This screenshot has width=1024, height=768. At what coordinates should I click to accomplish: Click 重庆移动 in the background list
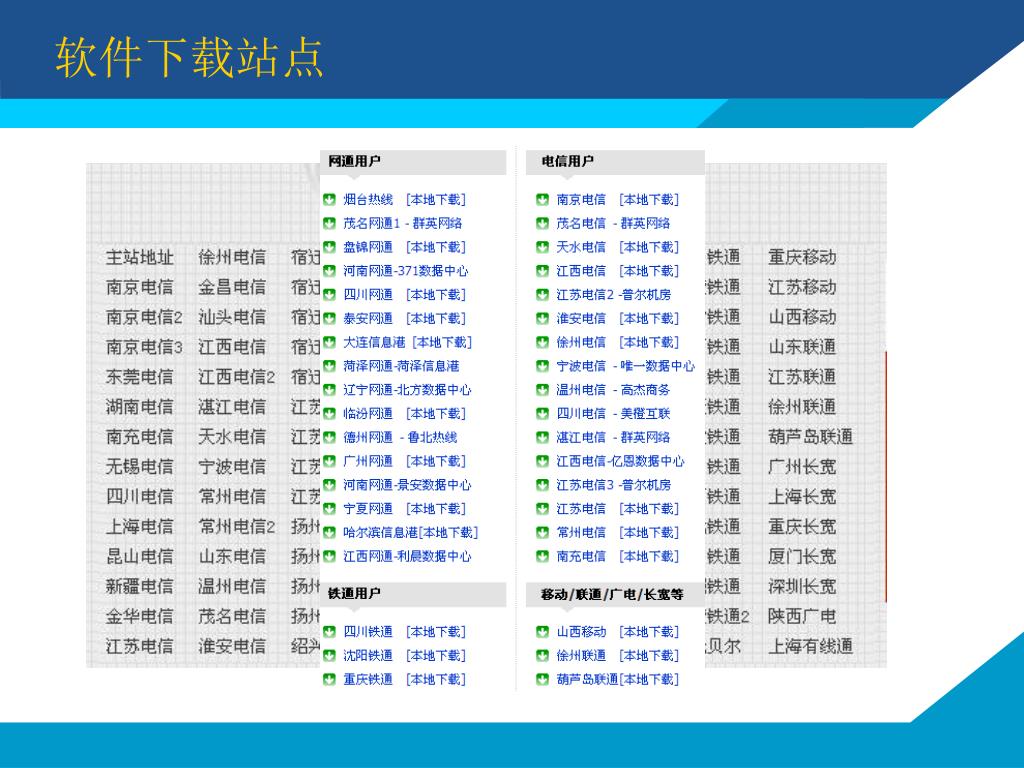point(802,257)
